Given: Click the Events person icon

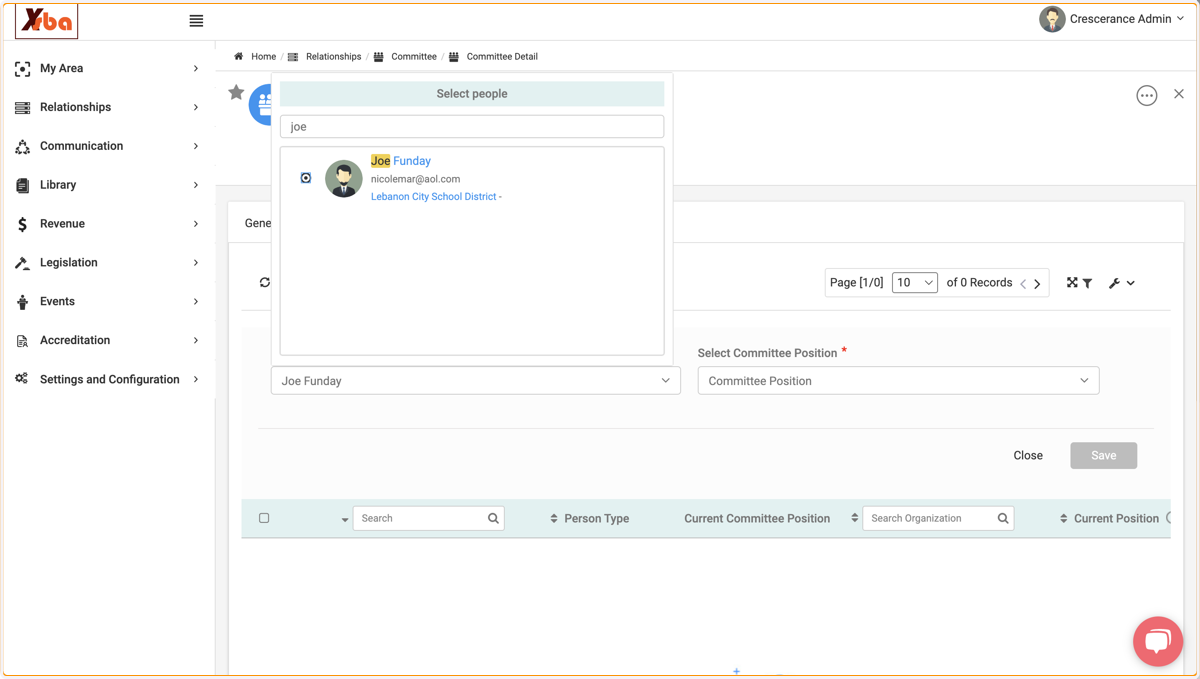Looking at the screenshot, I should tap(22, 302).
